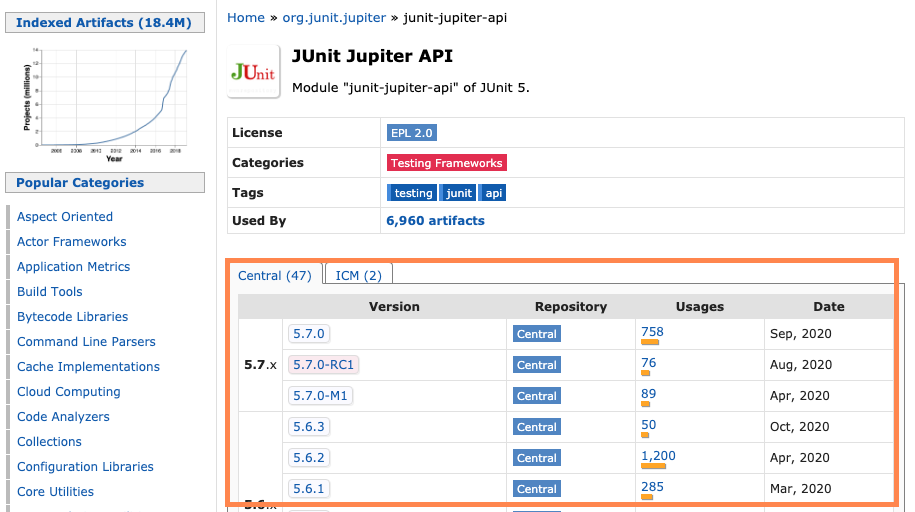Open Actor Frameworks category

72,242
